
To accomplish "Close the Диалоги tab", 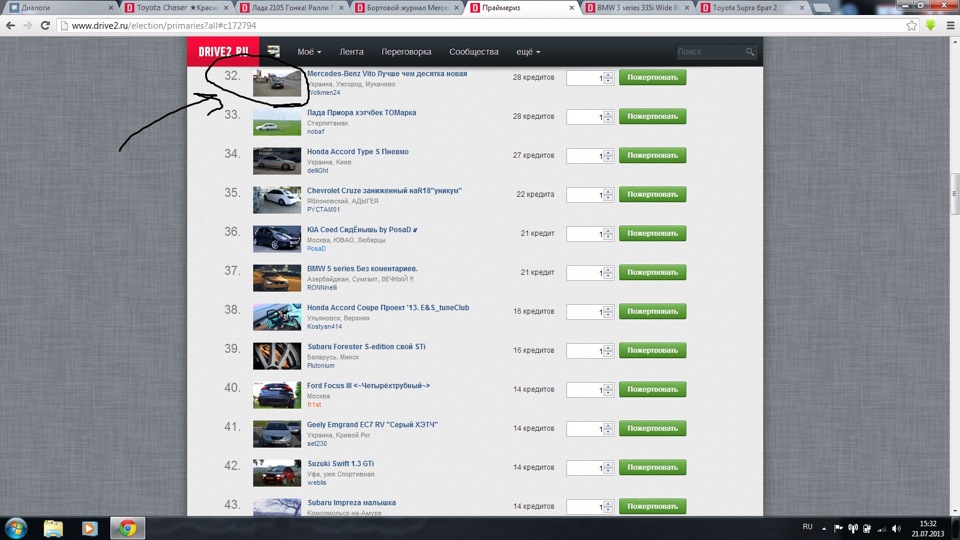I will coord(111,8).
